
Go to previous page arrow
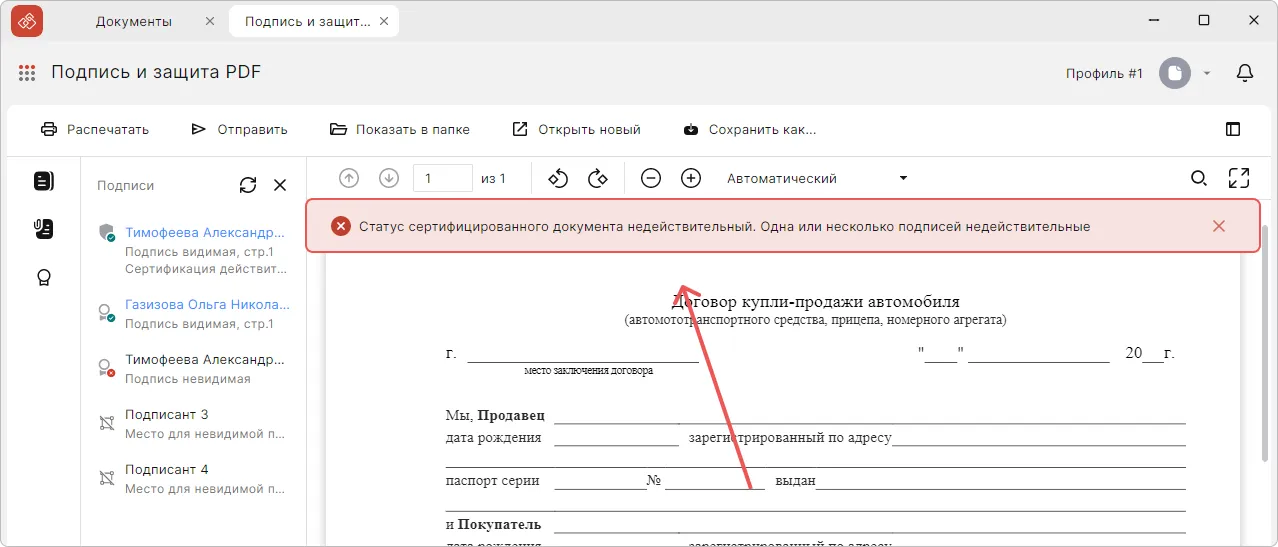(349, 178)
